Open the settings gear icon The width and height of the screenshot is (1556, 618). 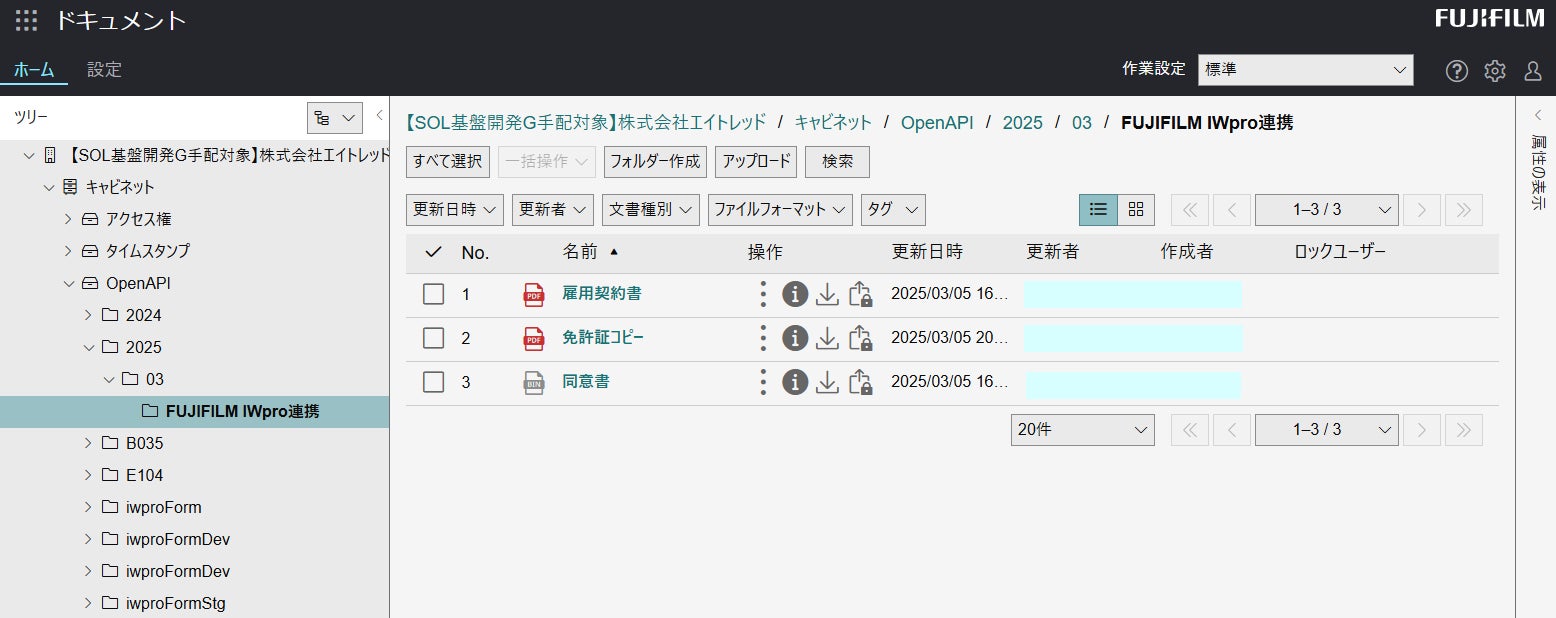(1494, 71)
